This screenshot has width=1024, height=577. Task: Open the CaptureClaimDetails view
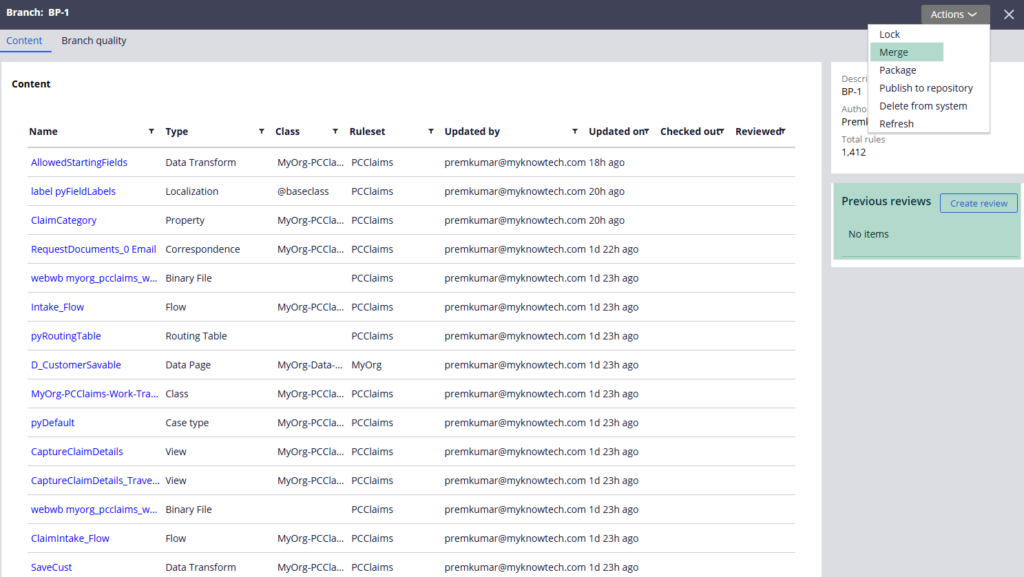point(77,452)
